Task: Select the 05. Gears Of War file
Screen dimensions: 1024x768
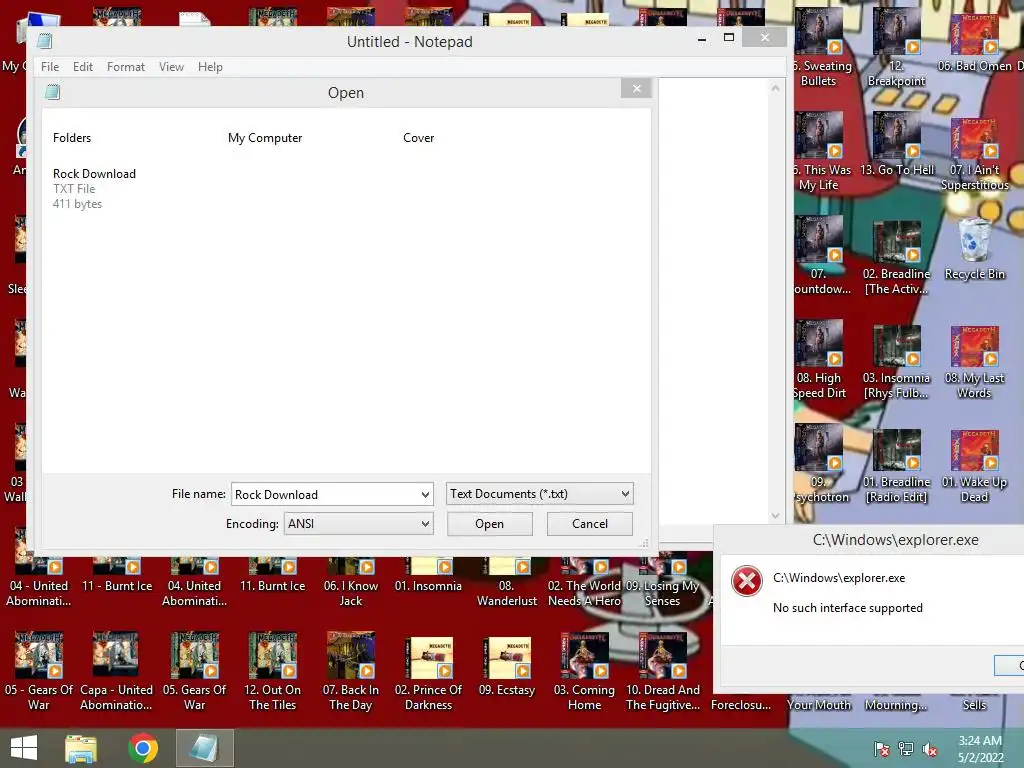Action: click(195, 671)
